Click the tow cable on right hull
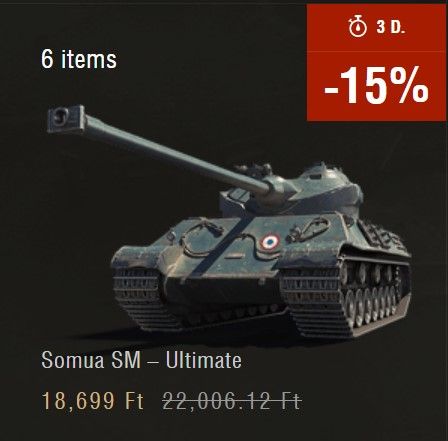448x441 pixels. point(308,230)
